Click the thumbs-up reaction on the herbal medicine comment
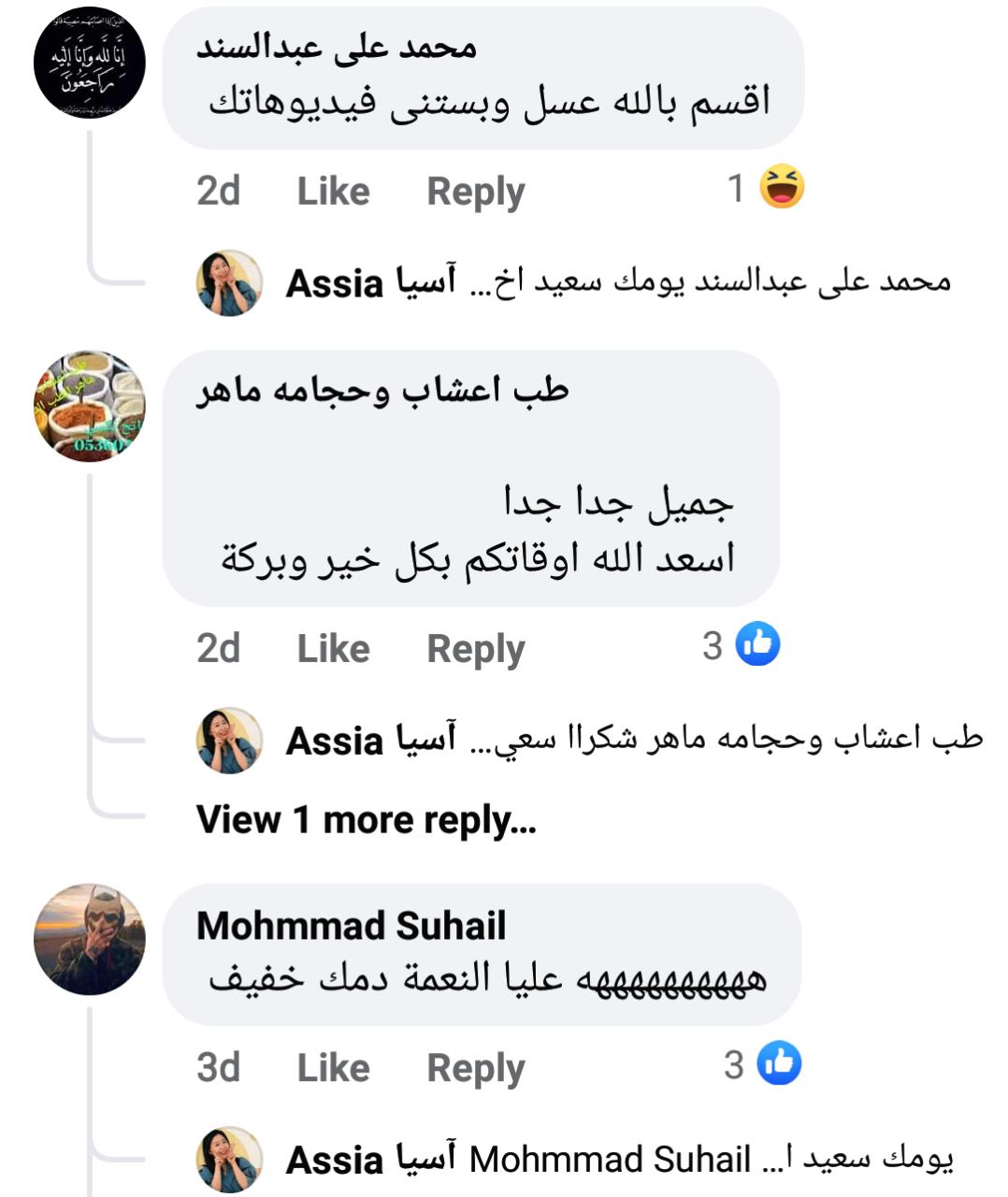1008x1197 pixels. point(757,644)
